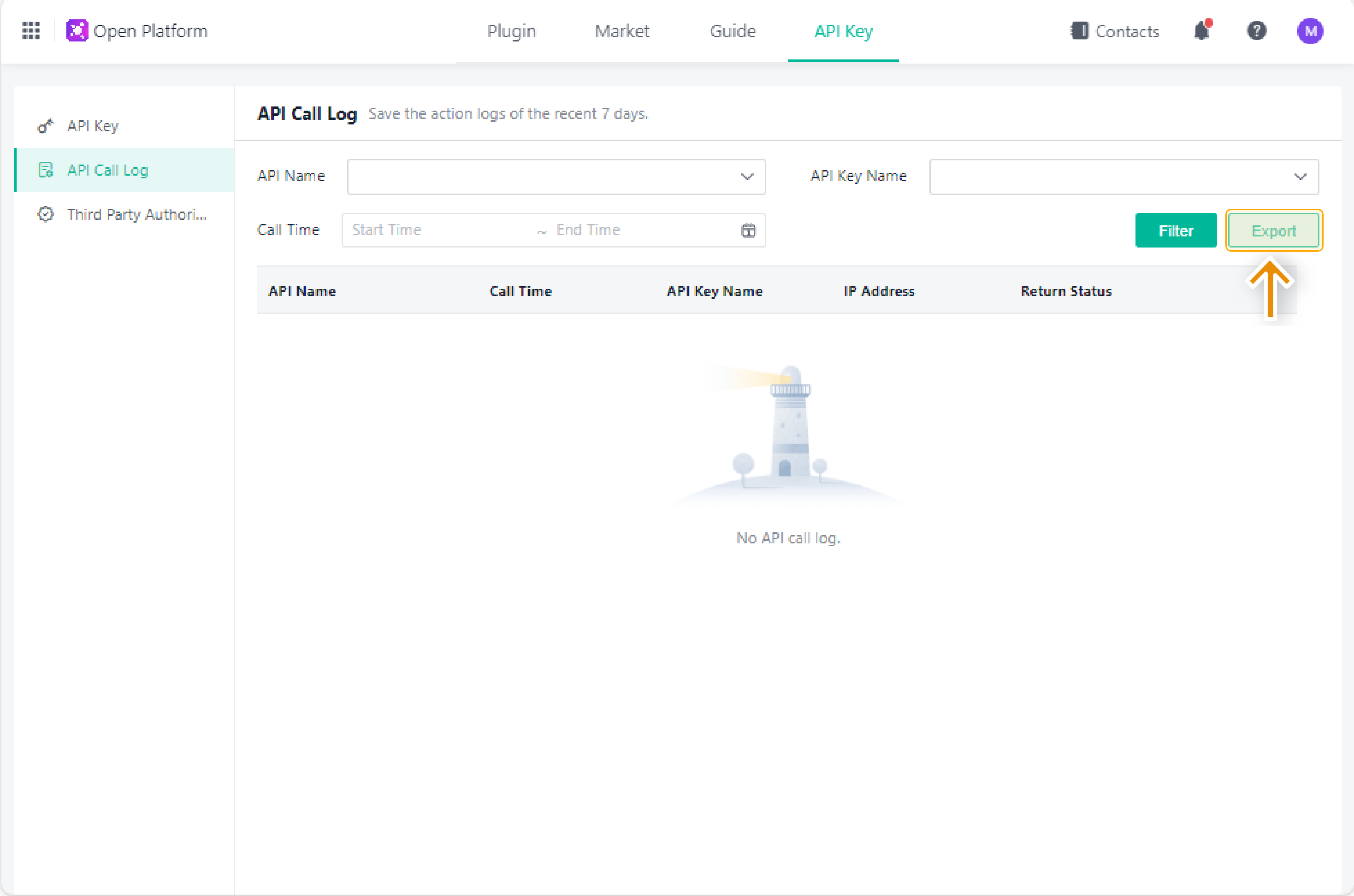The height and width of the screenshot is (896, 1354).
Task: Open the notifications bell icon
Action: coord(1202,31)
